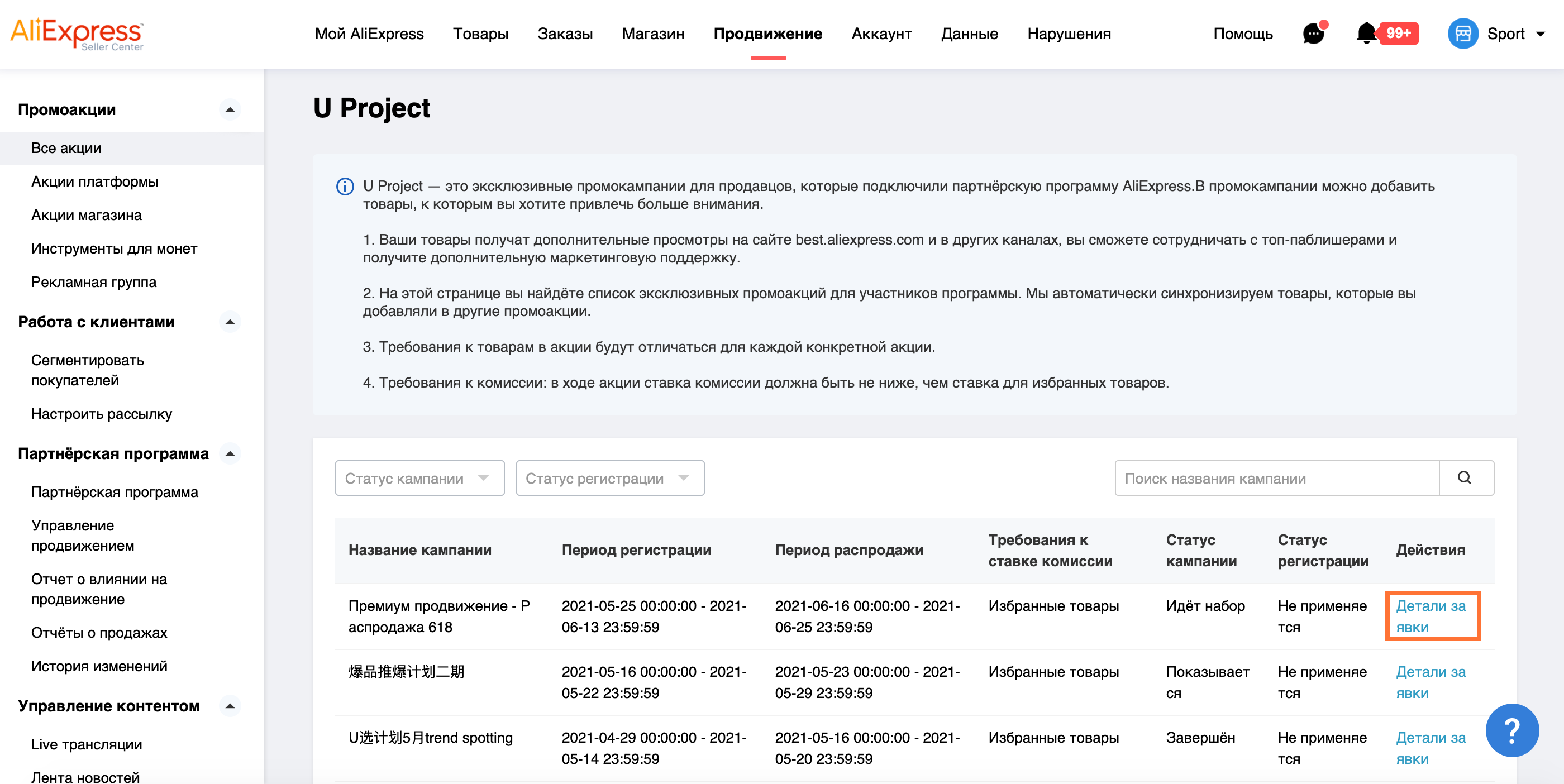The height and width of the screenshot is (784, 1564).
Task: Click the U Project page heading
Action: 371,108
